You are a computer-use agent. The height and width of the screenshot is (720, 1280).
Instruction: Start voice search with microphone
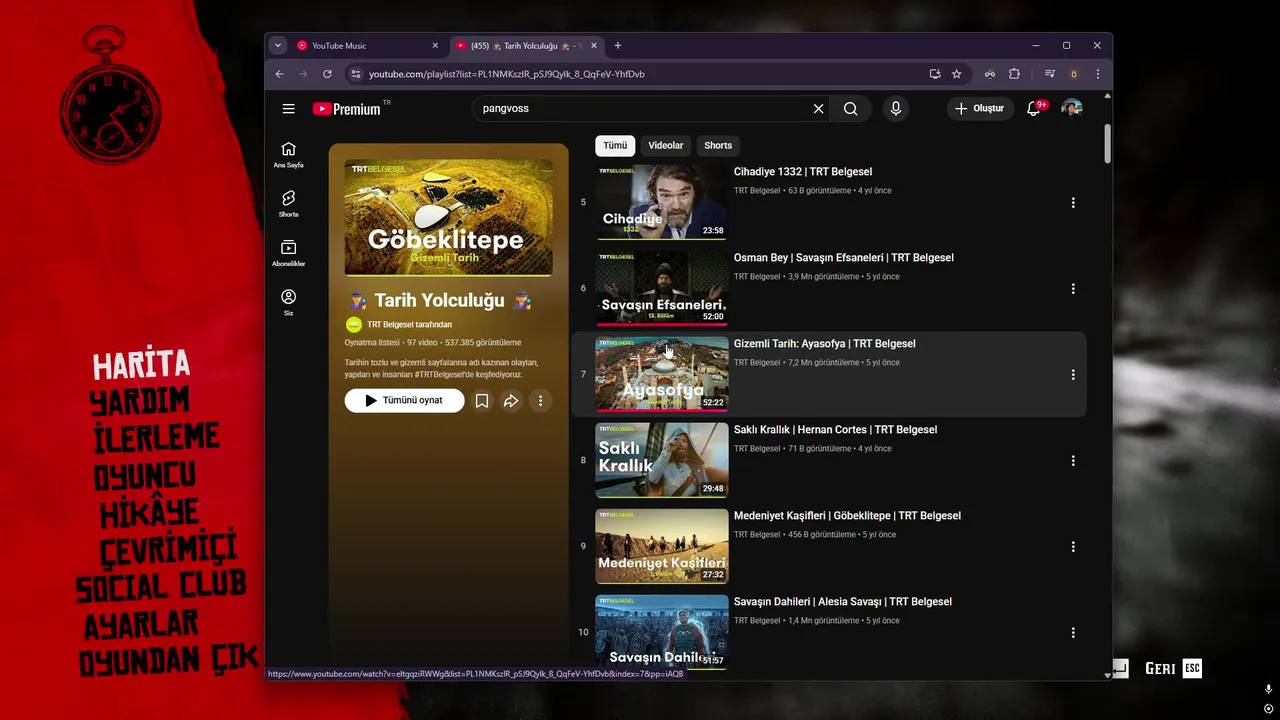tap(896, 109)
